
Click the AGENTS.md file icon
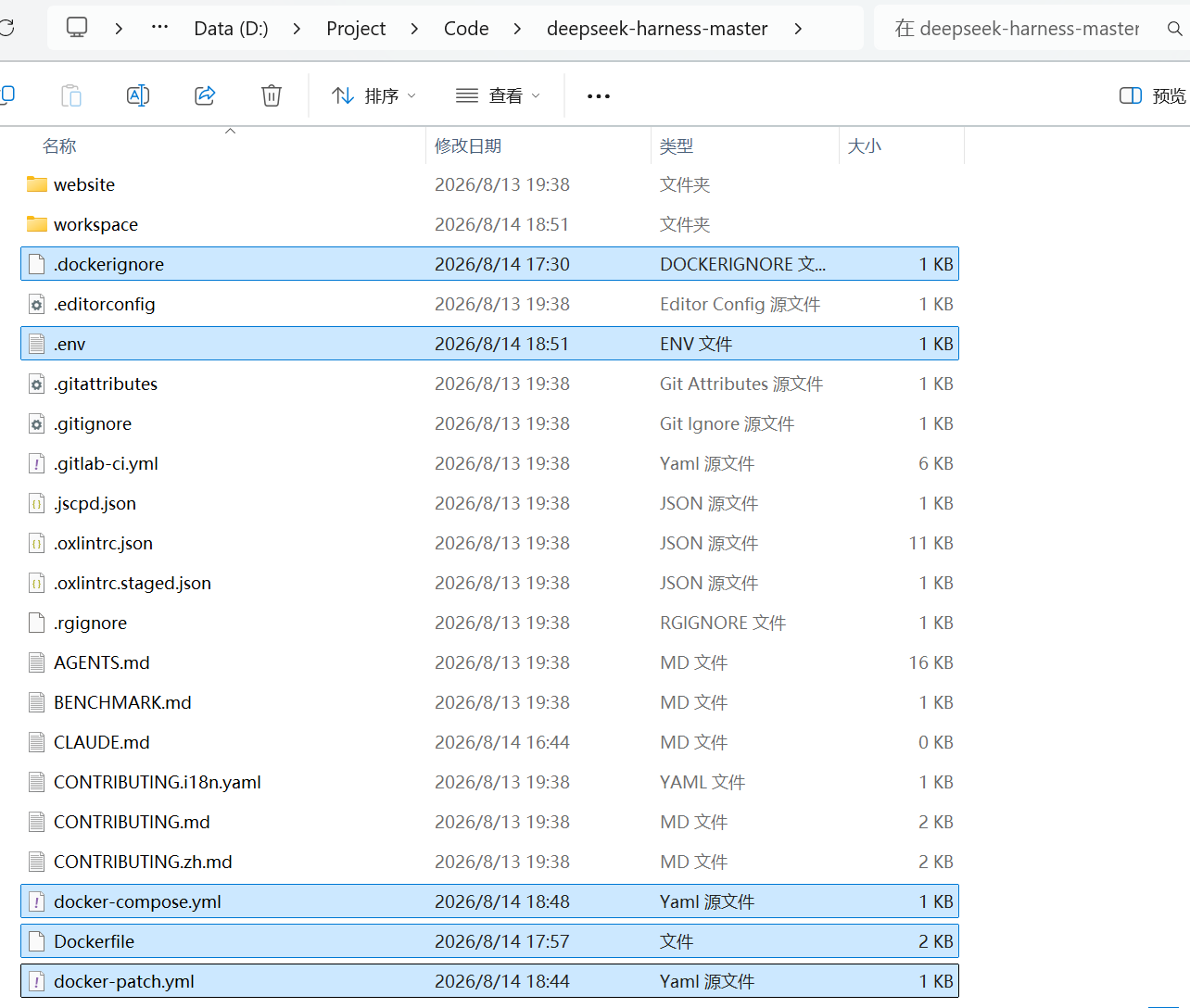click(37, 662)
